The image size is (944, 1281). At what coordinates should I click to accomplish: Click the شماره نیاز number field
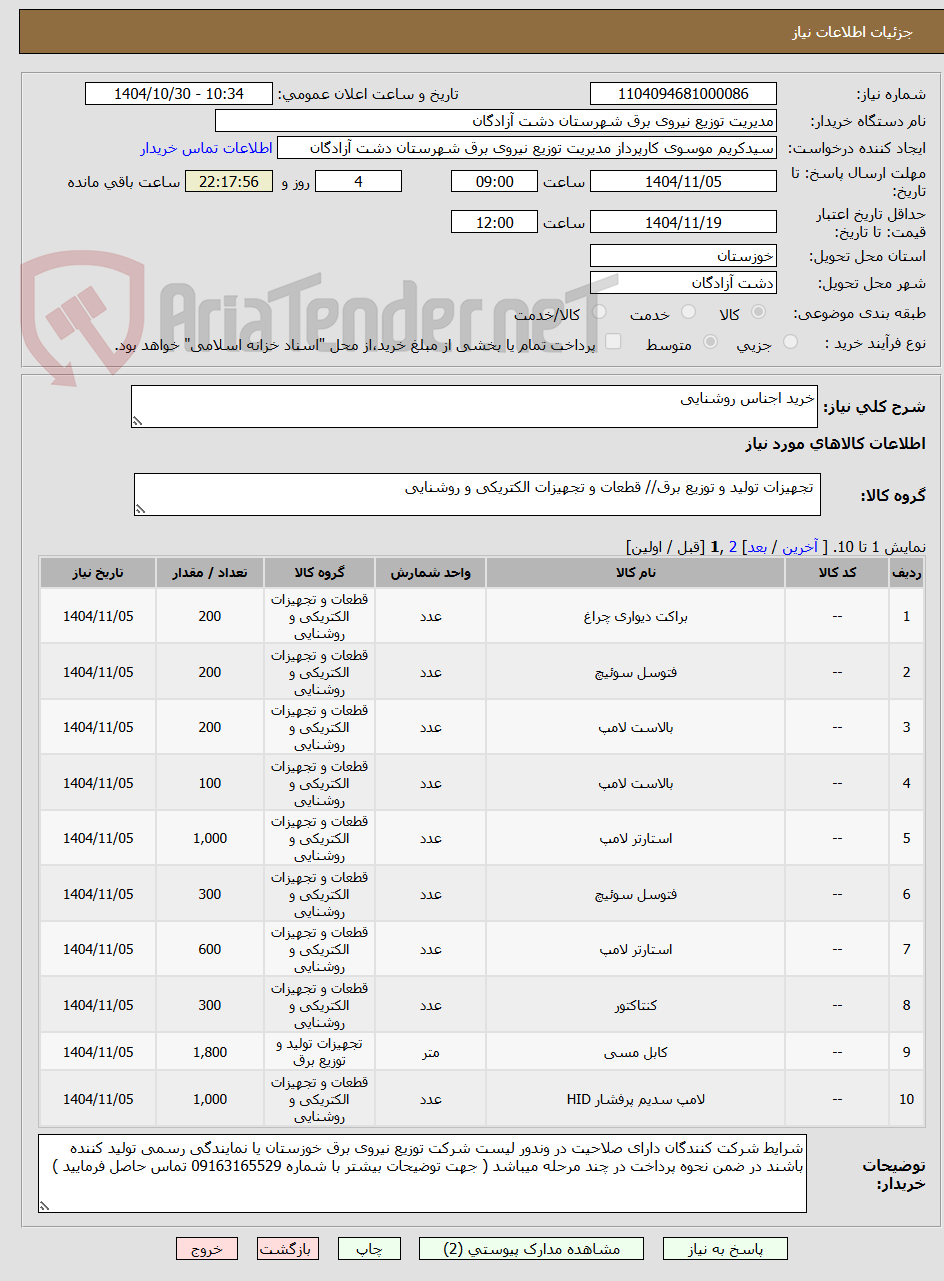click(683, 94)
